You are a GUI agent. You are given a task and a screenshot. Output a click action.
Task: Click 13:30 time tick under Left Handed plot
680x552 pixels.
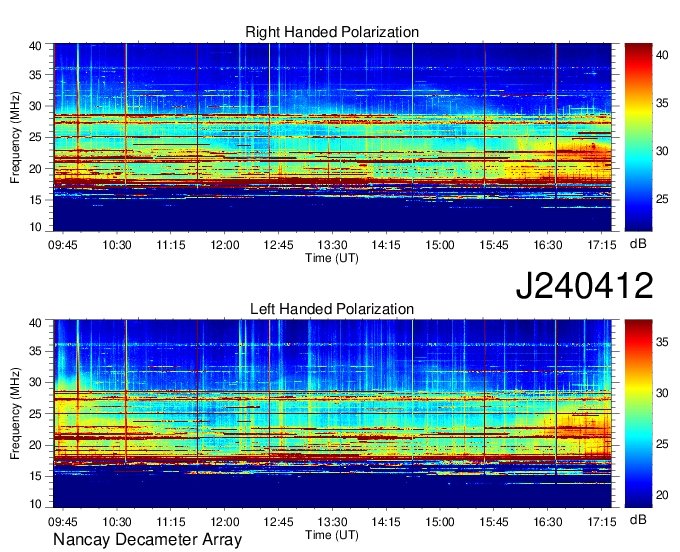(332, 521)
